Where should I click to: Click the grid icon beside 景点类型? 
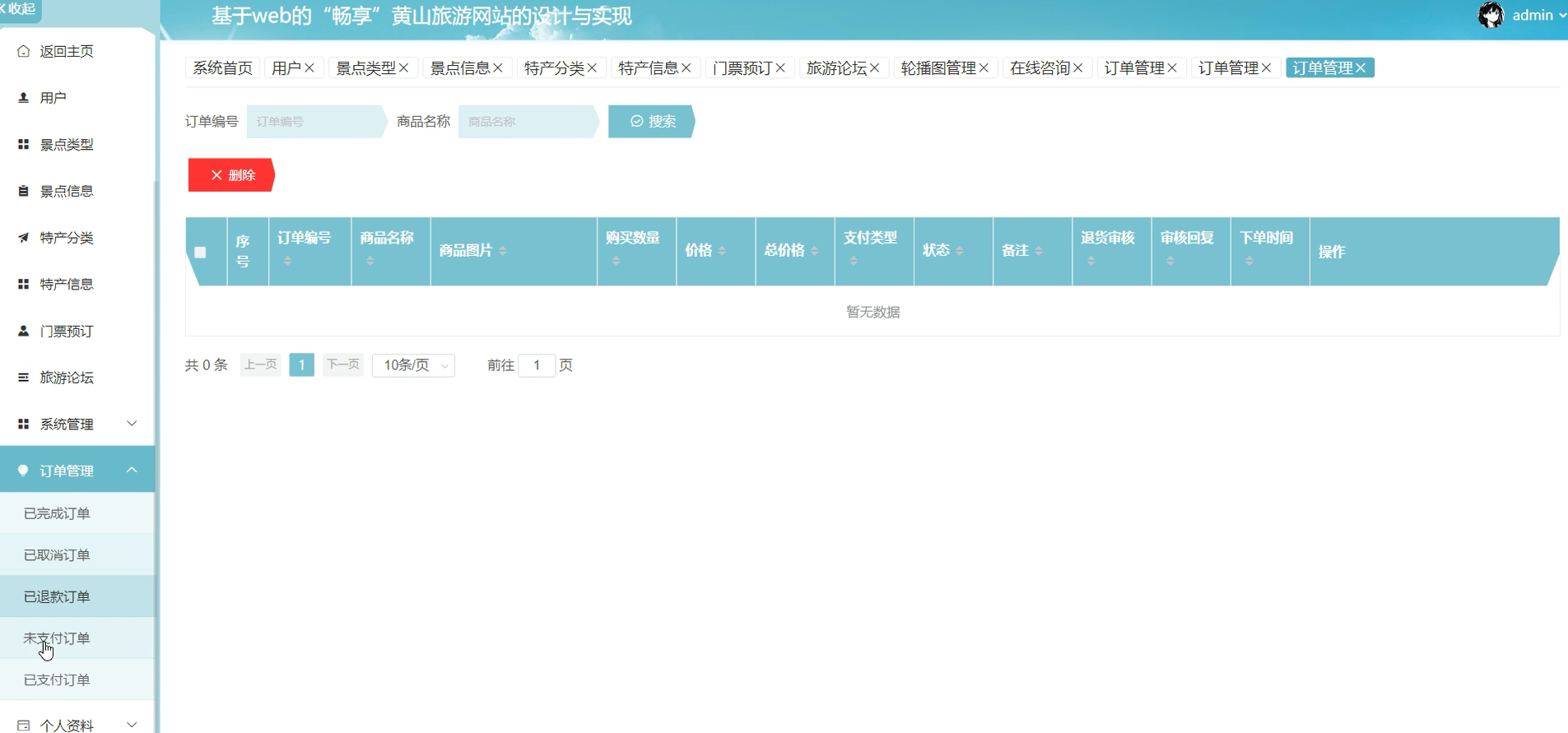(x=23, y=145)
